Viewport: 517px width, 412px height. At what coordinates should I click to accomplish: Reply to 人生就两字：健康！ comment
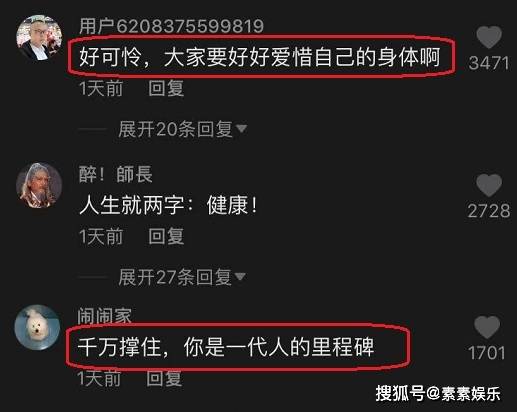click(166, 236)
